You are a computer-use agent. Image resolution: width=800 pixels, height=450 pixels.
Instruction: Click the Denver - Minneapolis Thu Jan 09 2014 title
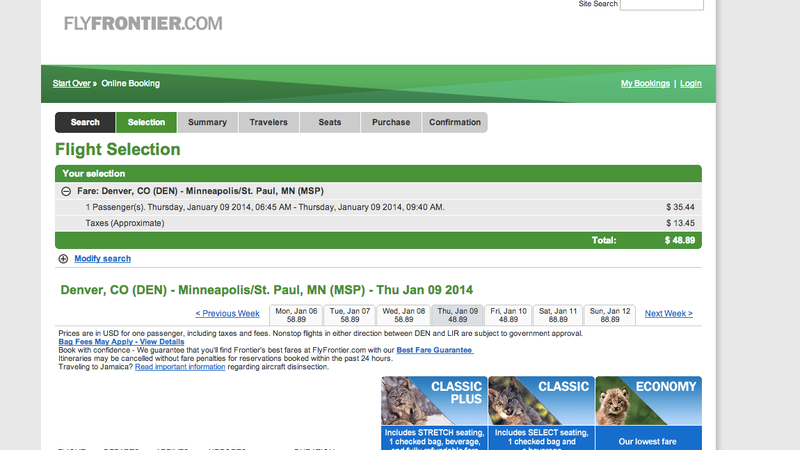coord(266,290)
